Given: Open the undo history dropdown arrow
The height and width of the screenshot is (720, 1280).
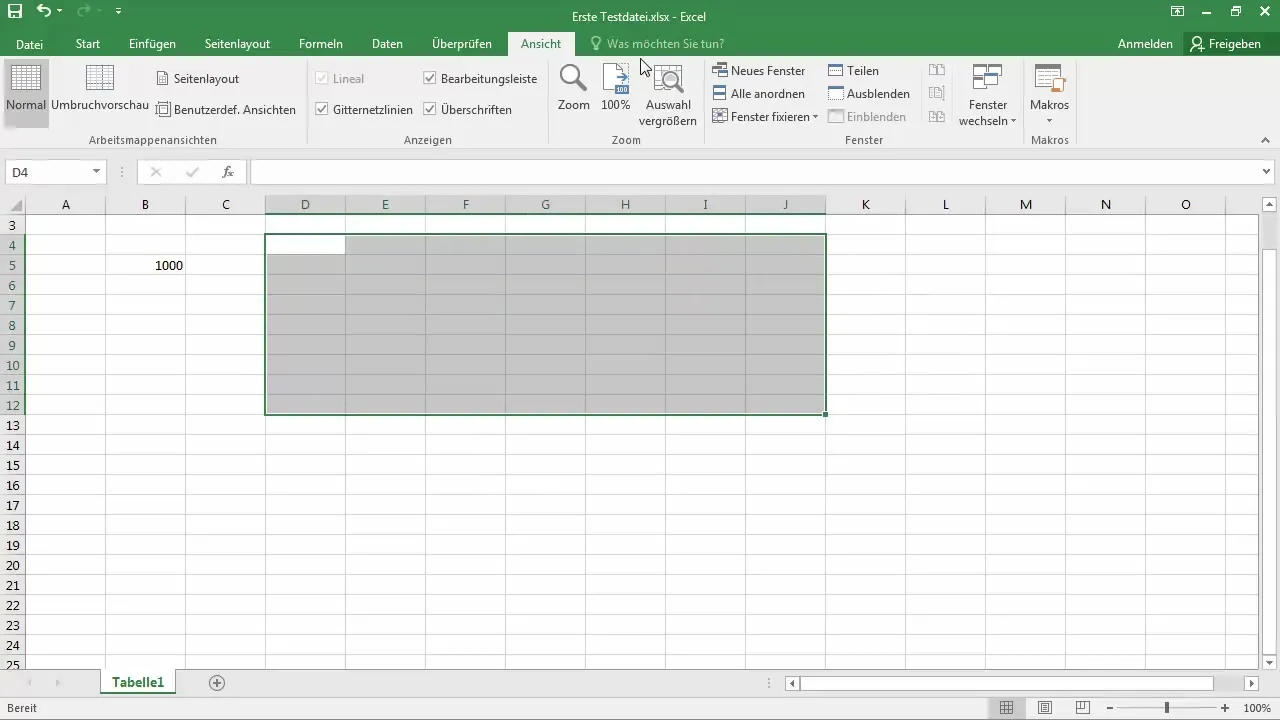Looking at the screenshot, I should pyautogui.click(x=60, y=12).
